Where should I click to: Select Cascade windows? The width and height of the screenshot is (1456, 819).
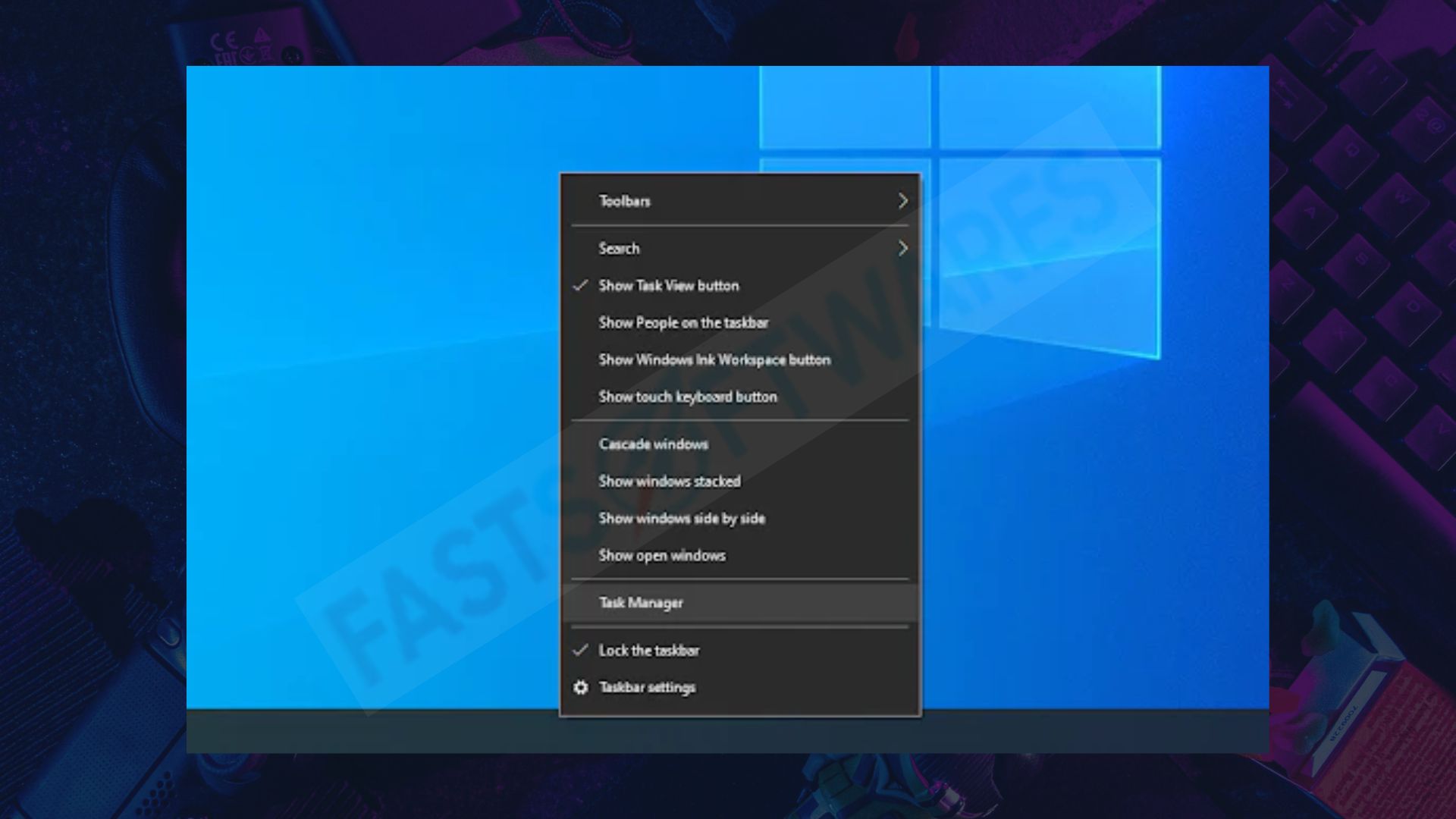coord(740,444)
